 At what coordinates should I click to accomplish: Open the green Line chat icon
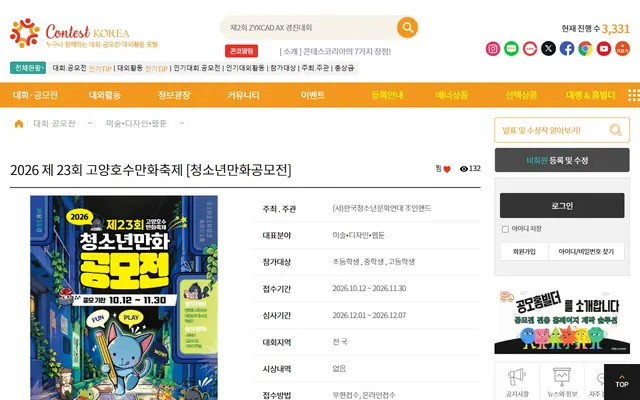[511, 49]
